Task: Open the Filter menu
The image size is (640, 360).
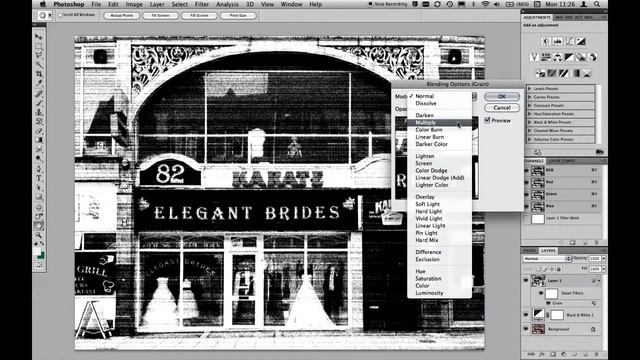Action: (202, 4)
